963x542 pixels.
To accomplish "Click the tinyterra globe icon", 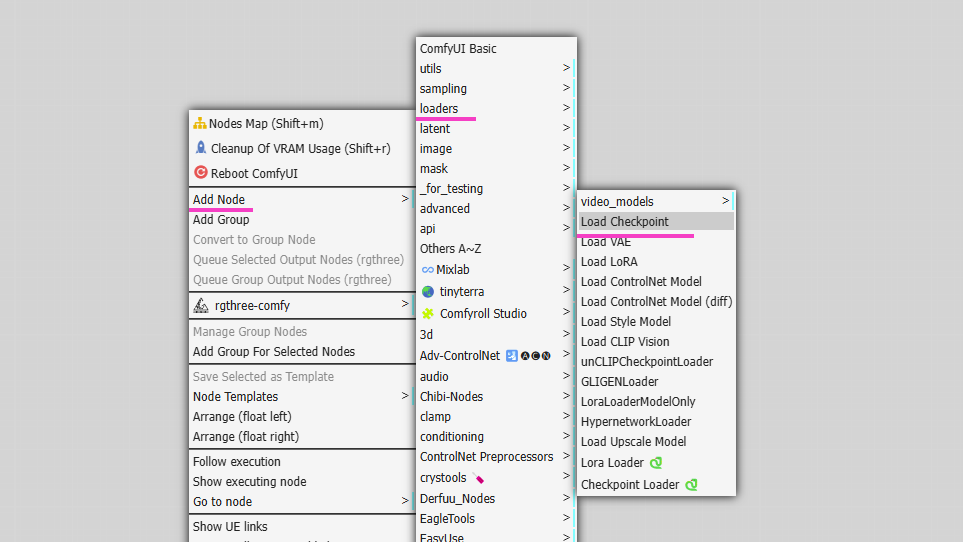I will pyautogui.click(x=428, y=292).
